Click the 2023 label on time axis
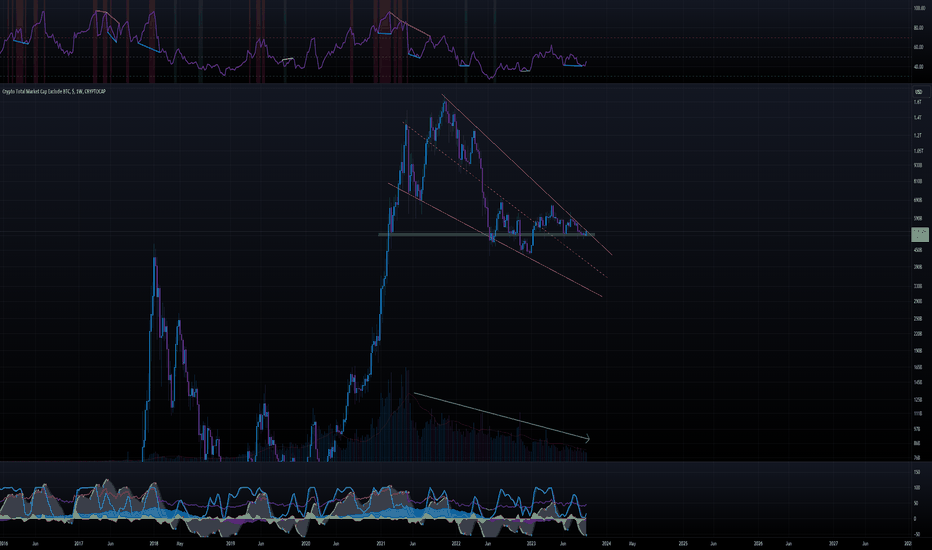This screenshot has width=932, height=550. (531, 543)
